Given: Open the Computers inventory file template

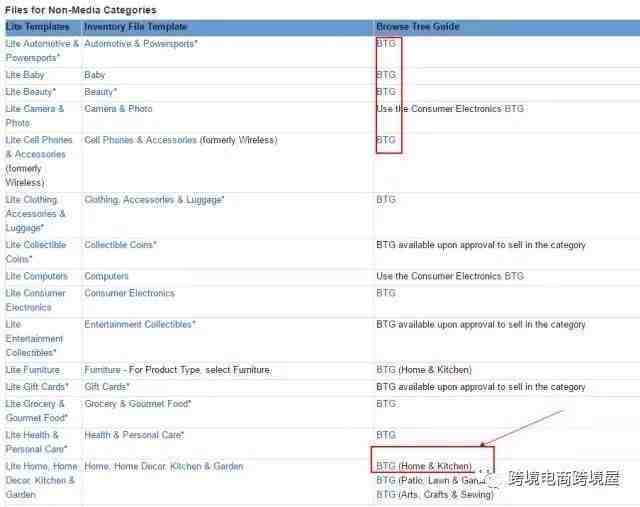Looking at the screenshot, I should 106,276.
